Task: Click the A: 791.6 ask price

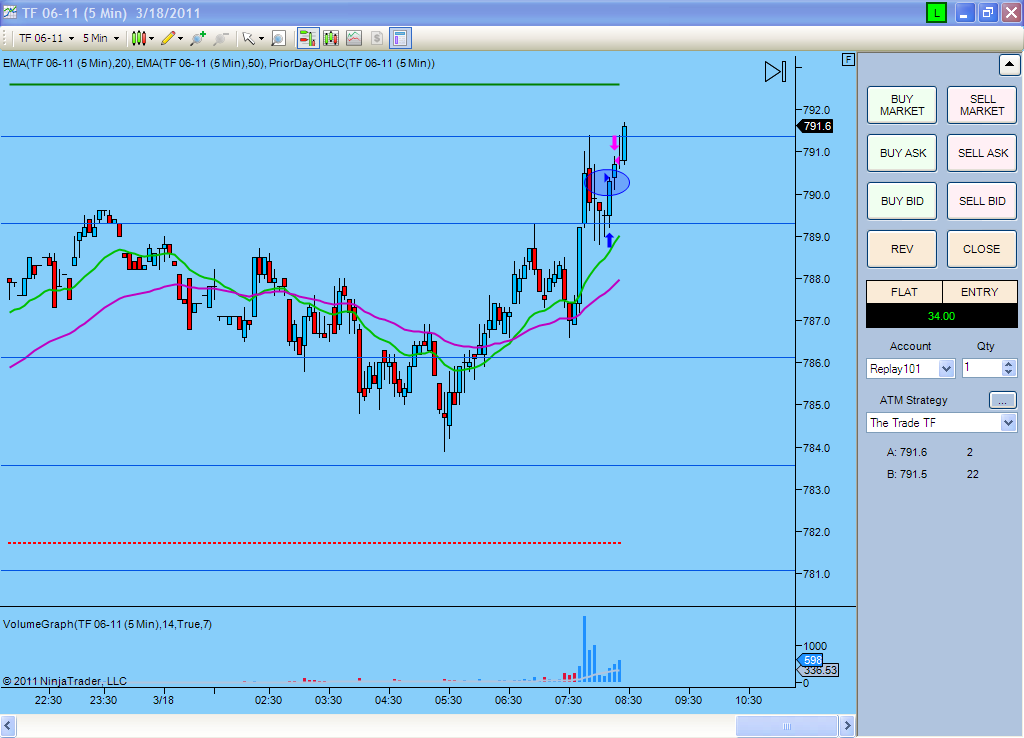Action: (x=906, y=452)
